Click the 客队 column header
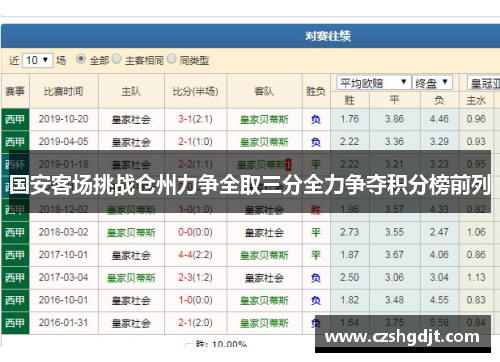The image size is (500, 362). tap(264, 91)
